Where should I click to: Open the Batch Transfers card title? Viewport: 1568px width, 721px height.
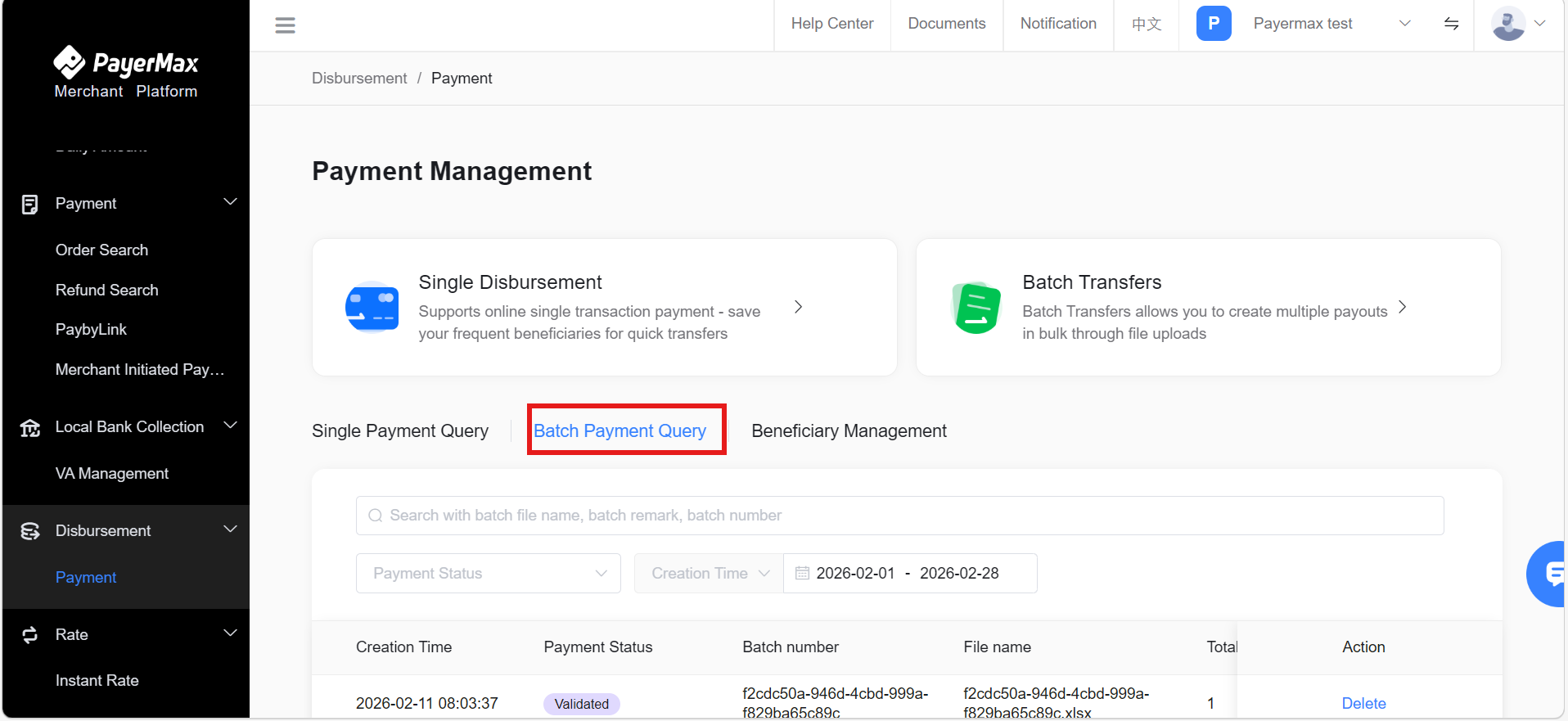[x=1092, y=282]
